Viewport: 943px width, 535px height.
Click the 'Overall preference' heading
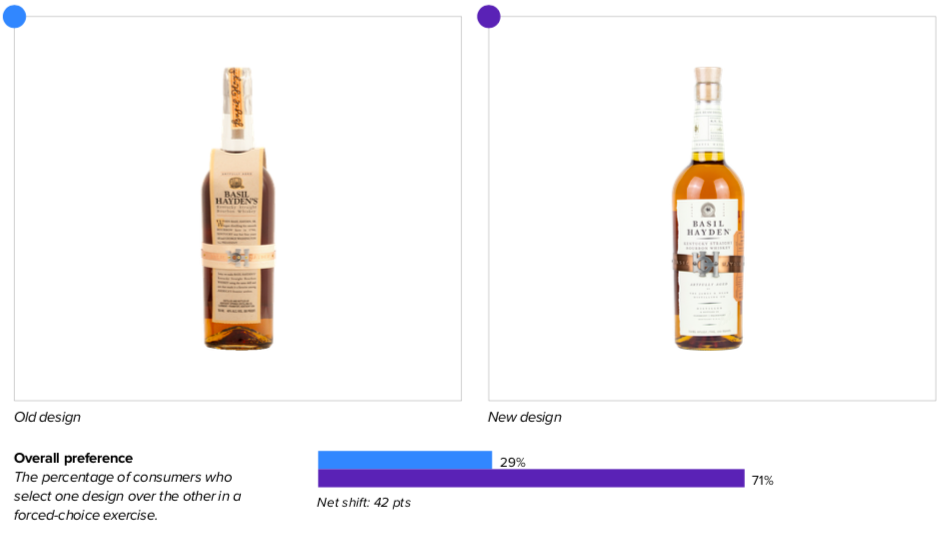point(73,458)
